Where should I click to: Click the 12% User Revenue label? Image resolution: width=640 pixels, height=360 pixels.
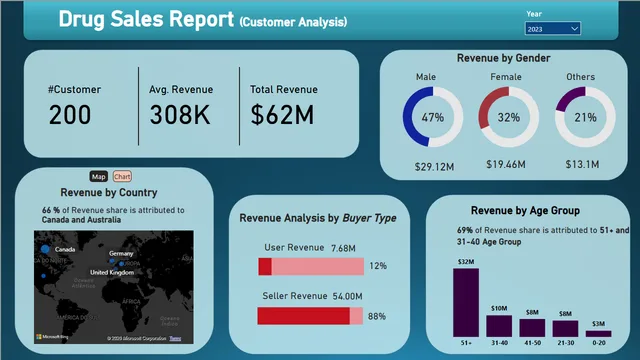(x=378, y=266)
